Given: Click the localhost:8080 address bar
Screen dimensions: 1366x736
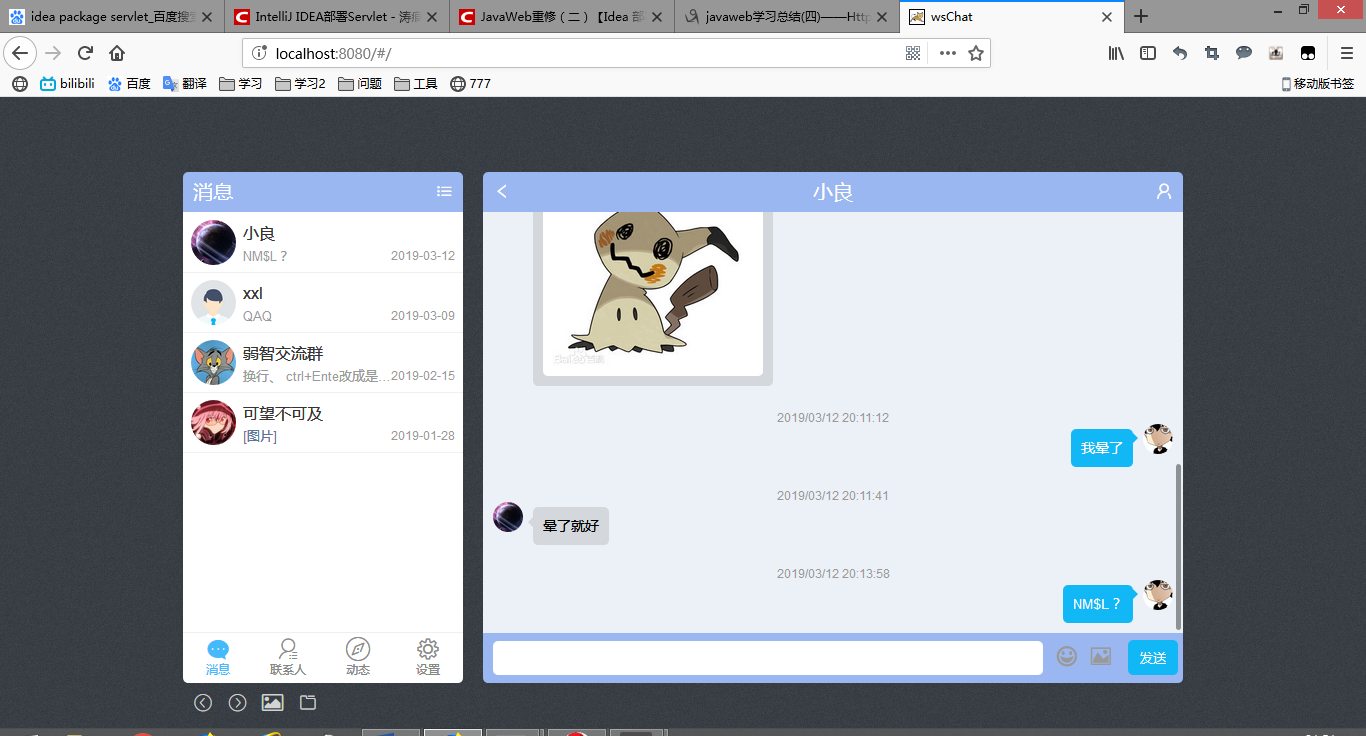Looking at the screenshot, I should coord(616,53).
